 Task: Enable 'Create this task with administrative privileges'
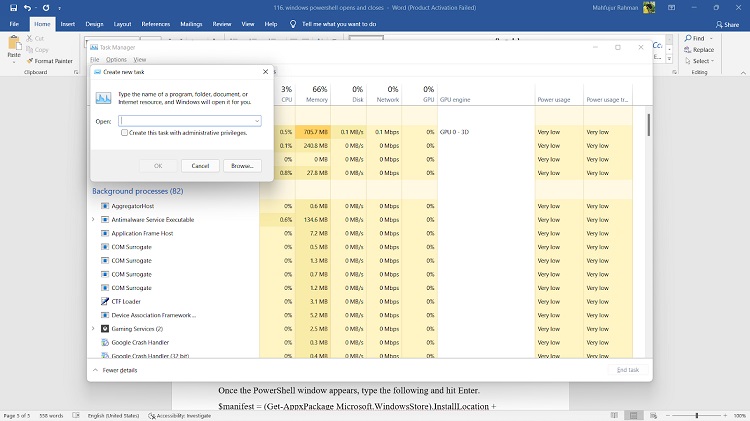tap(125, 132)
